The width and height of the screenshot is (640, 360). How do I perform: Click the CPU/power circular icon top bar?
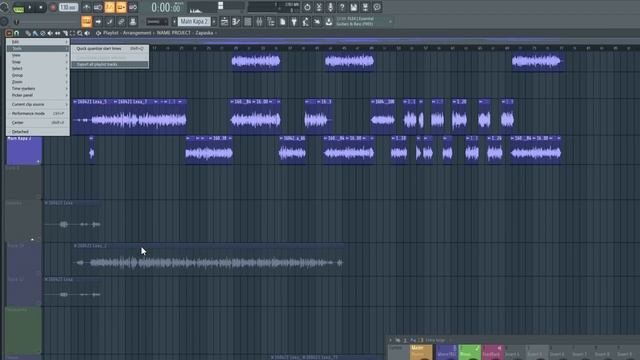(307, 7)
